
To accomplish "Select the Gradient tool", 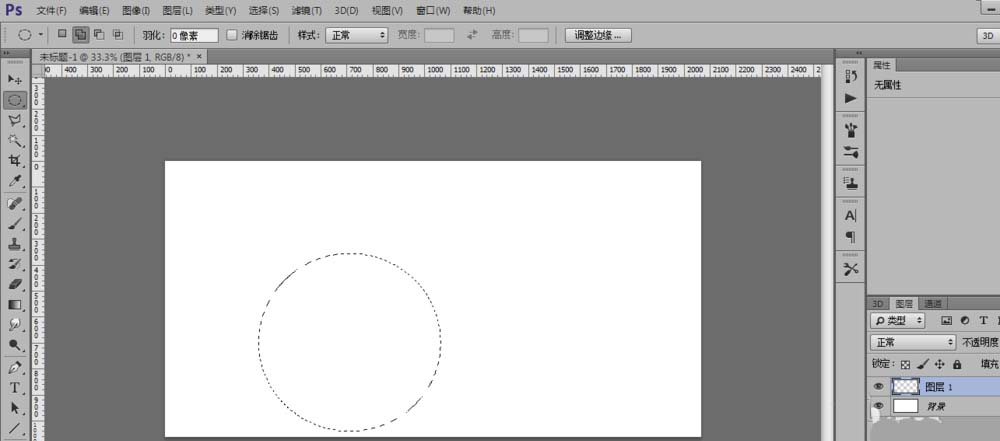I will pyautogui.click(x=15, y=304).
